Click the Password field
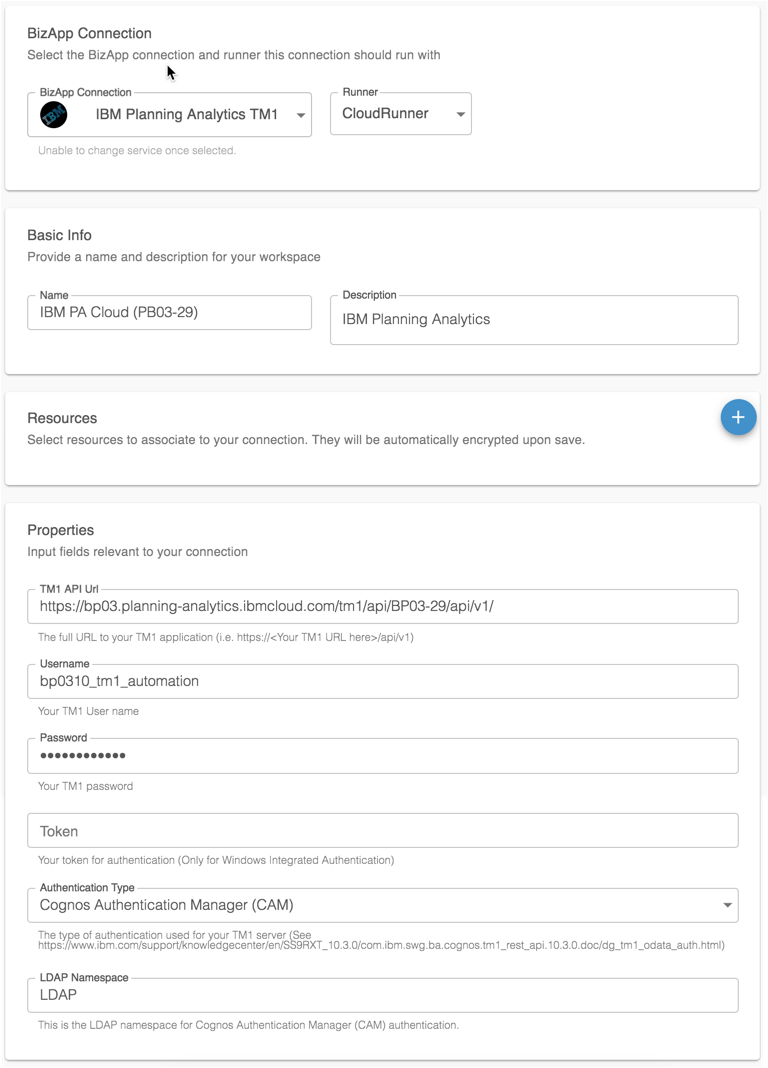Image resolution: width=768 pixels, height=1068 pixels. pyautogui.click(x=383, y=756)
